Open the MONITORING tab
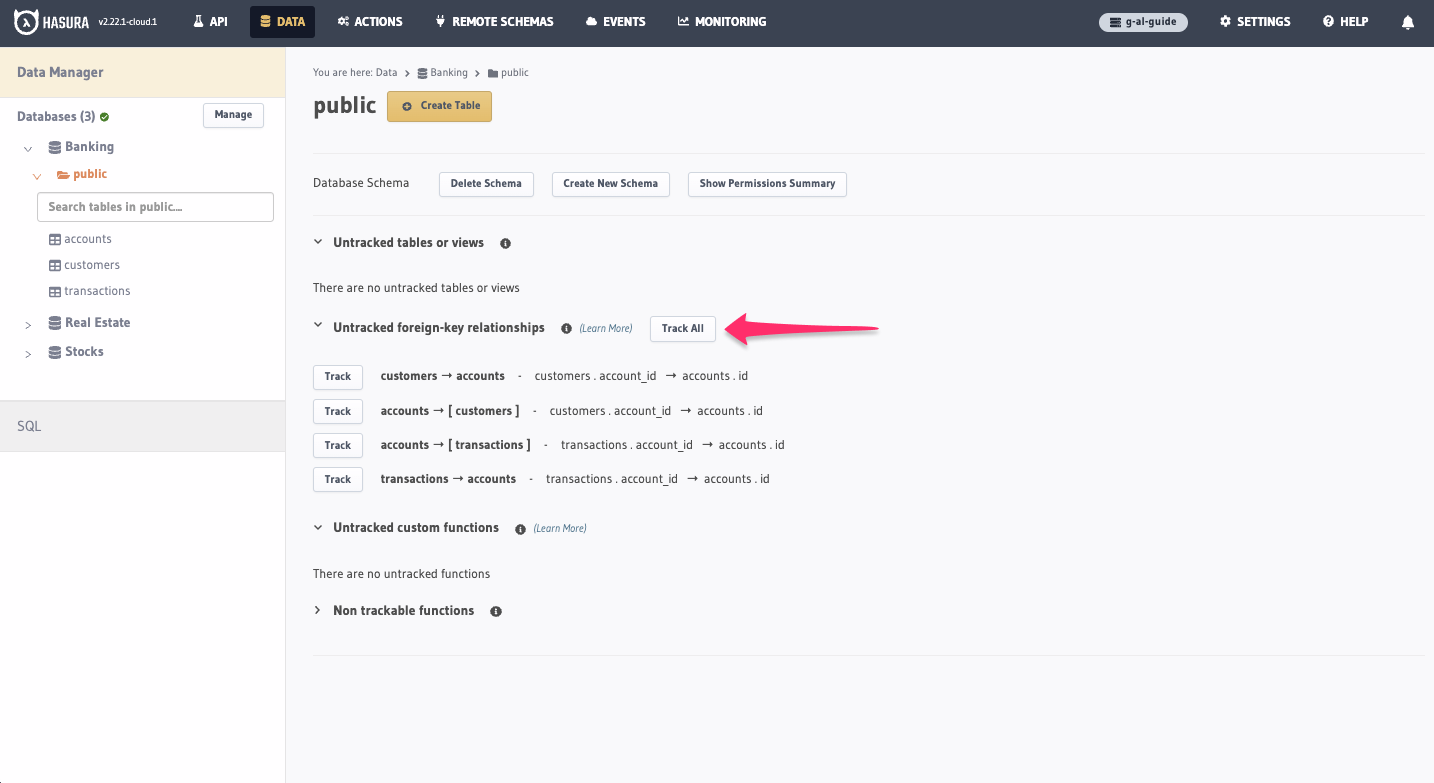 pos(721,21)
